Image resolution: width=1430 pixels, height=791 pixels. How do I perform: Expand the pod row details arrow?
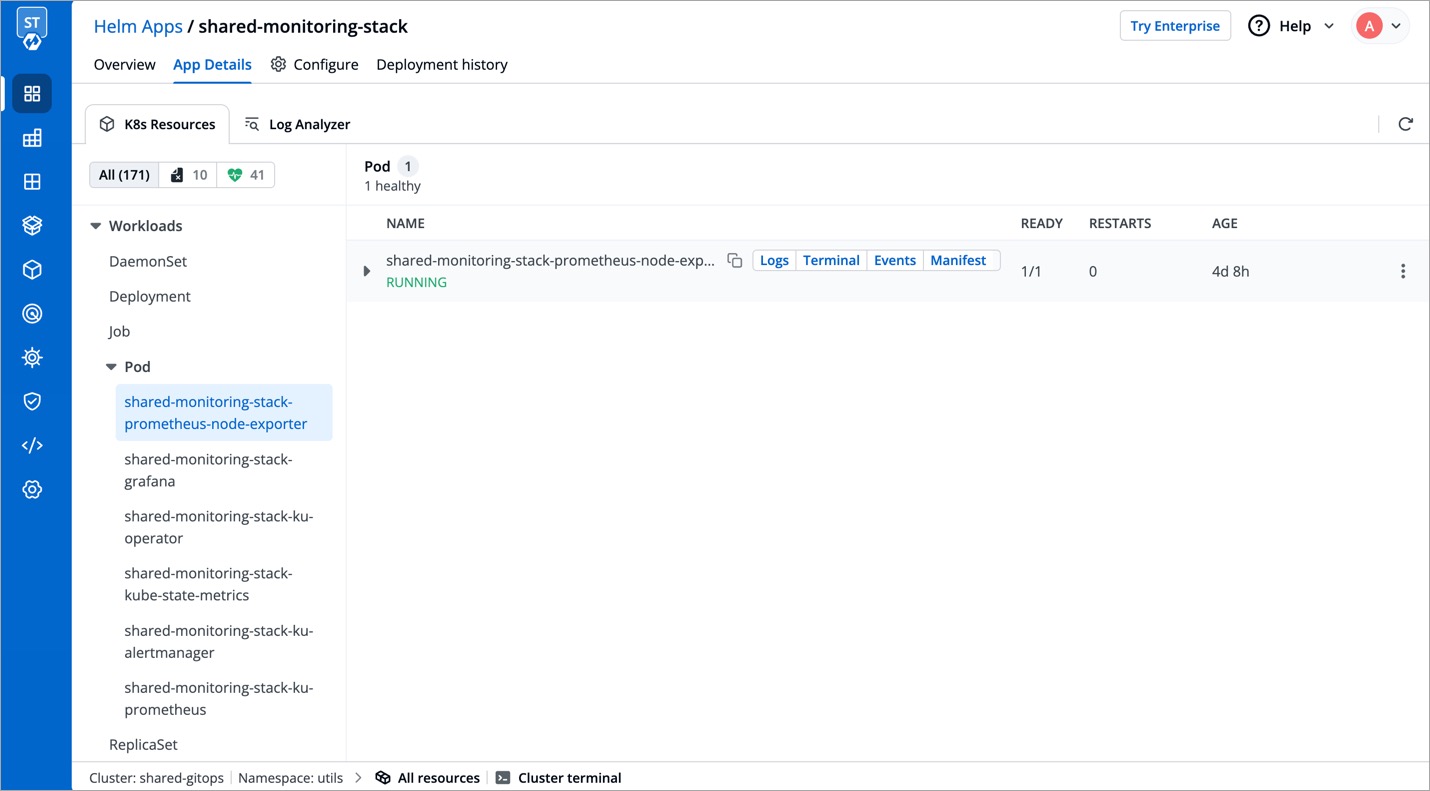(x=367, y=271)
